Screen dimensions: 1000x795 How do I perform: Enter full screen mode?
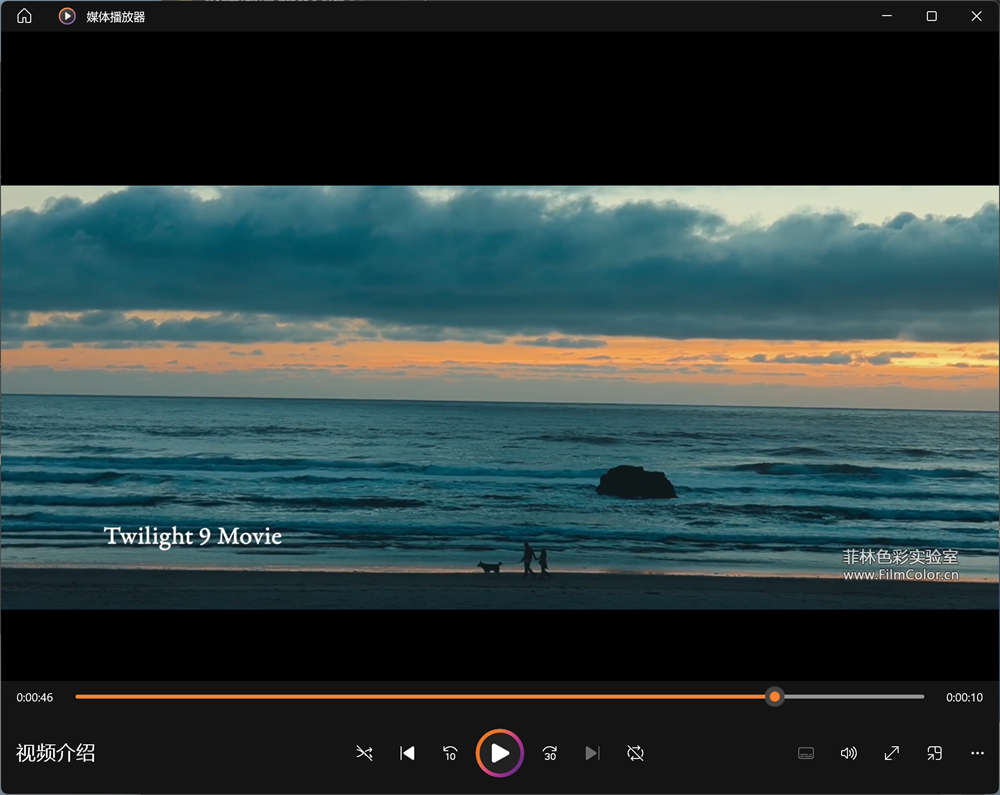(x=892, y=753)
